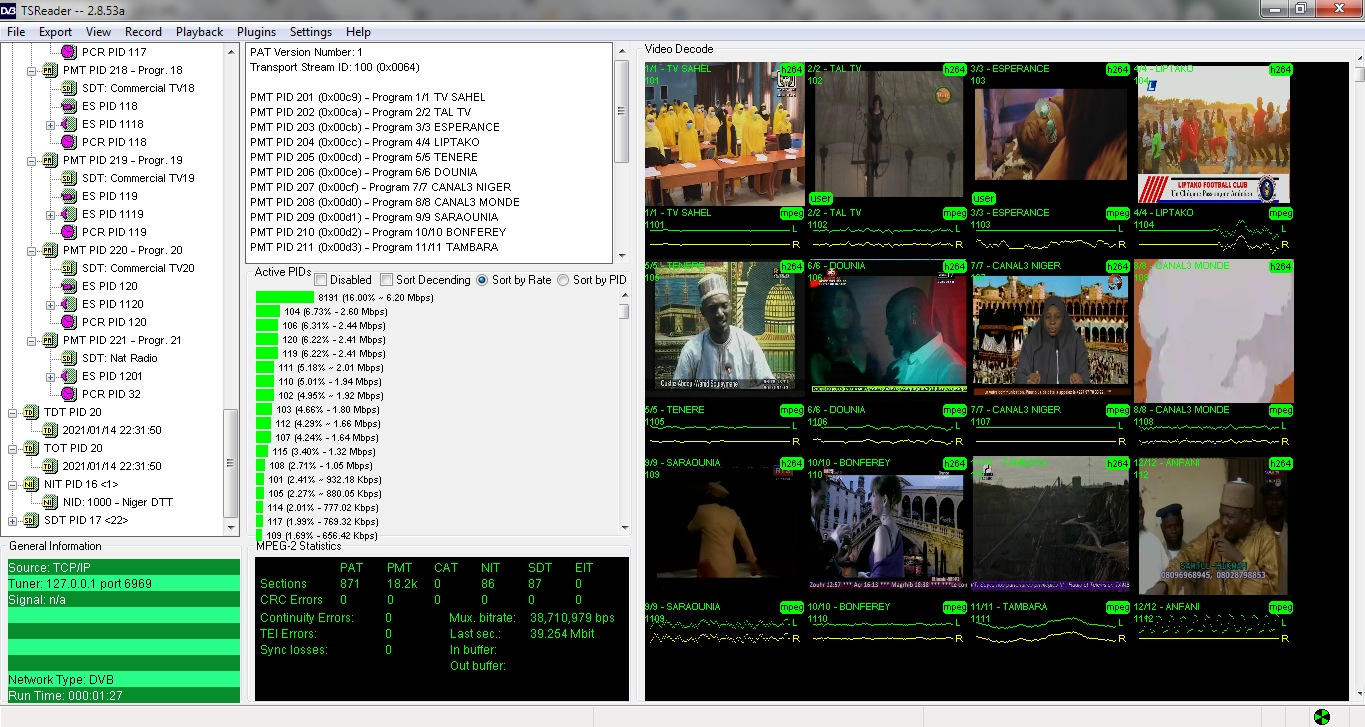This screenshot has width=1365, height=727.
Task: Open the Help menu
Action: (x=358, y=32)
